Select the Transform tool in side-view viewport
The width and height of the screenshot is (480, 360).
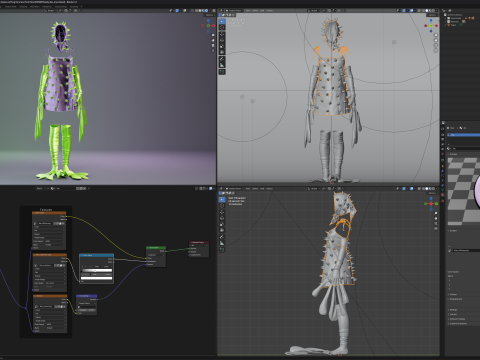tap(222, 230)
